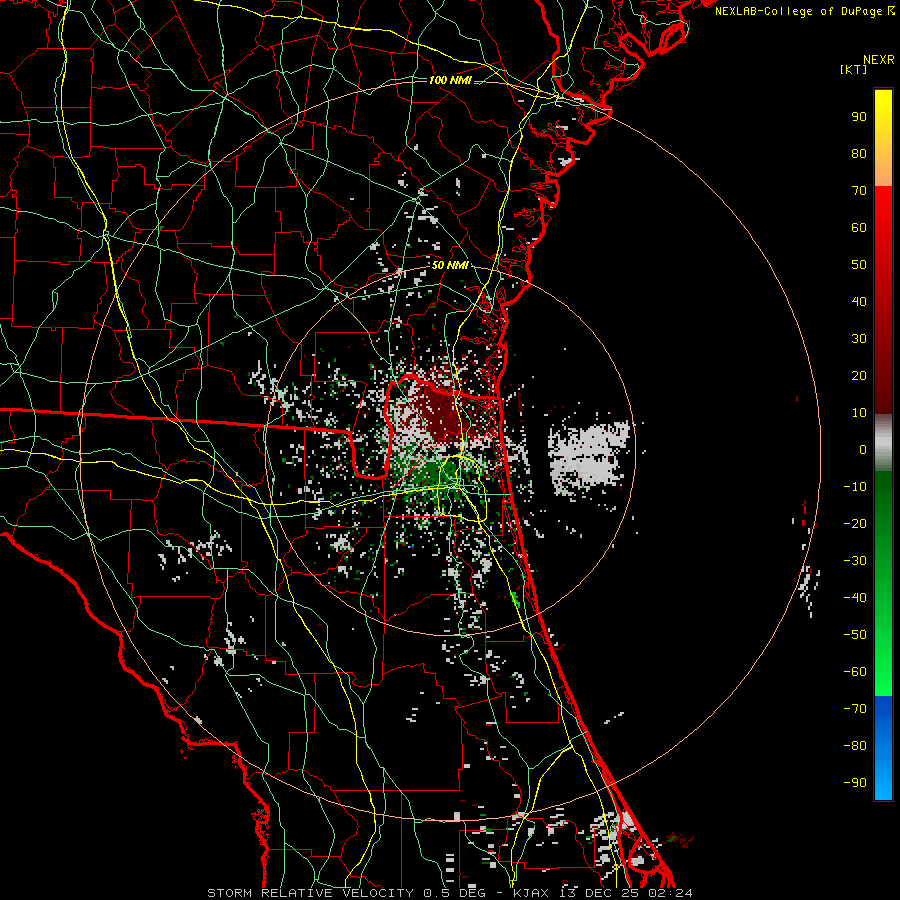Click the 02:24 timestamp in the caption

[670, 893]
